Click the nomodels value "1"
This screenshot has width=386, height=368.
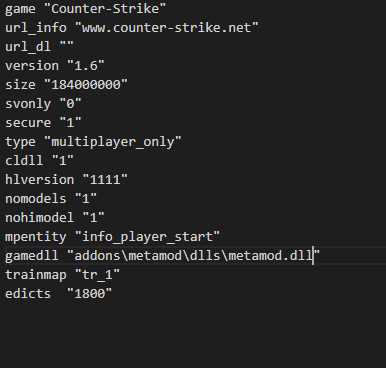(86, 199)
